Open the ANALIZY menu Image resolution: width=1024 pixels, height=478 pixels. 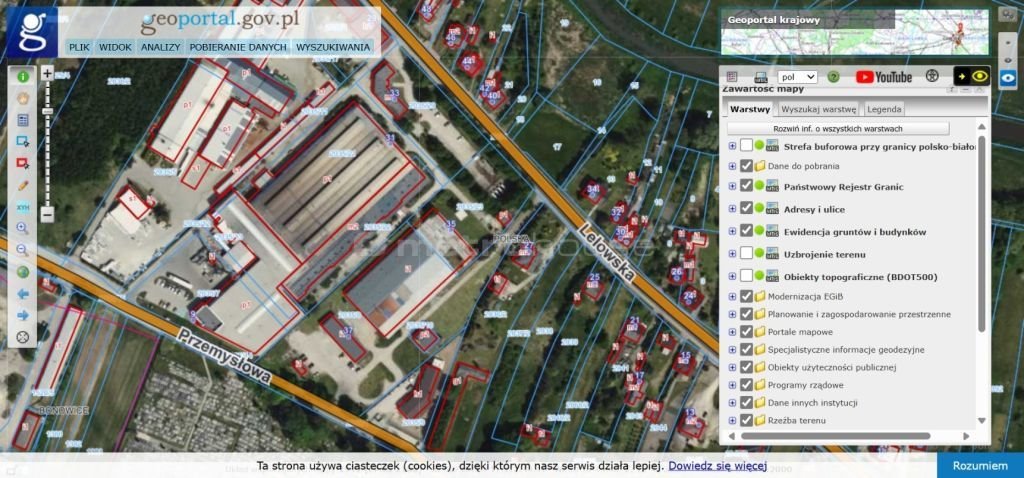point(160,47)
